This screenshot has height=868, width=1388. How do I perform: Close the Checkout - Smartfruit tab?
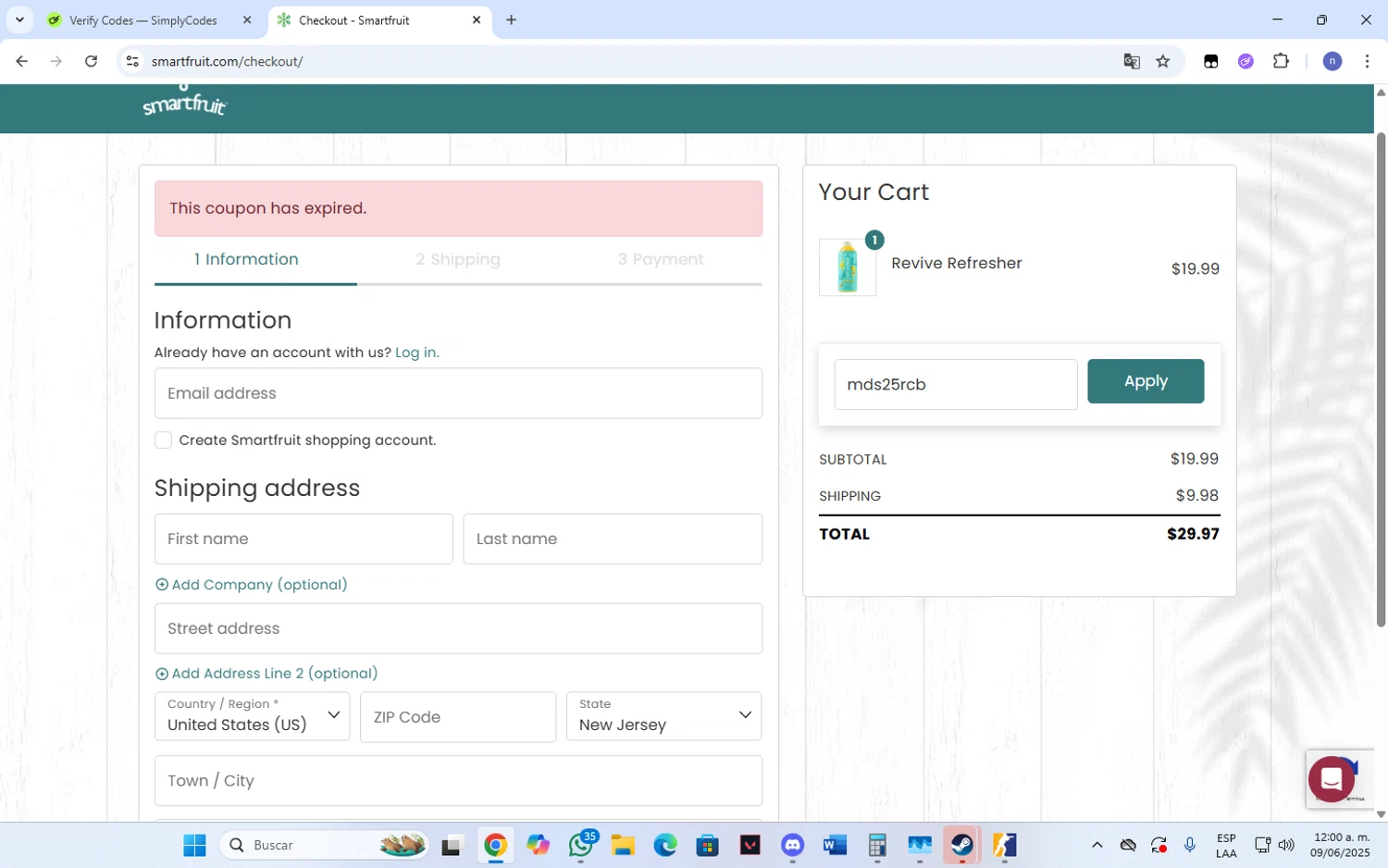477,19
